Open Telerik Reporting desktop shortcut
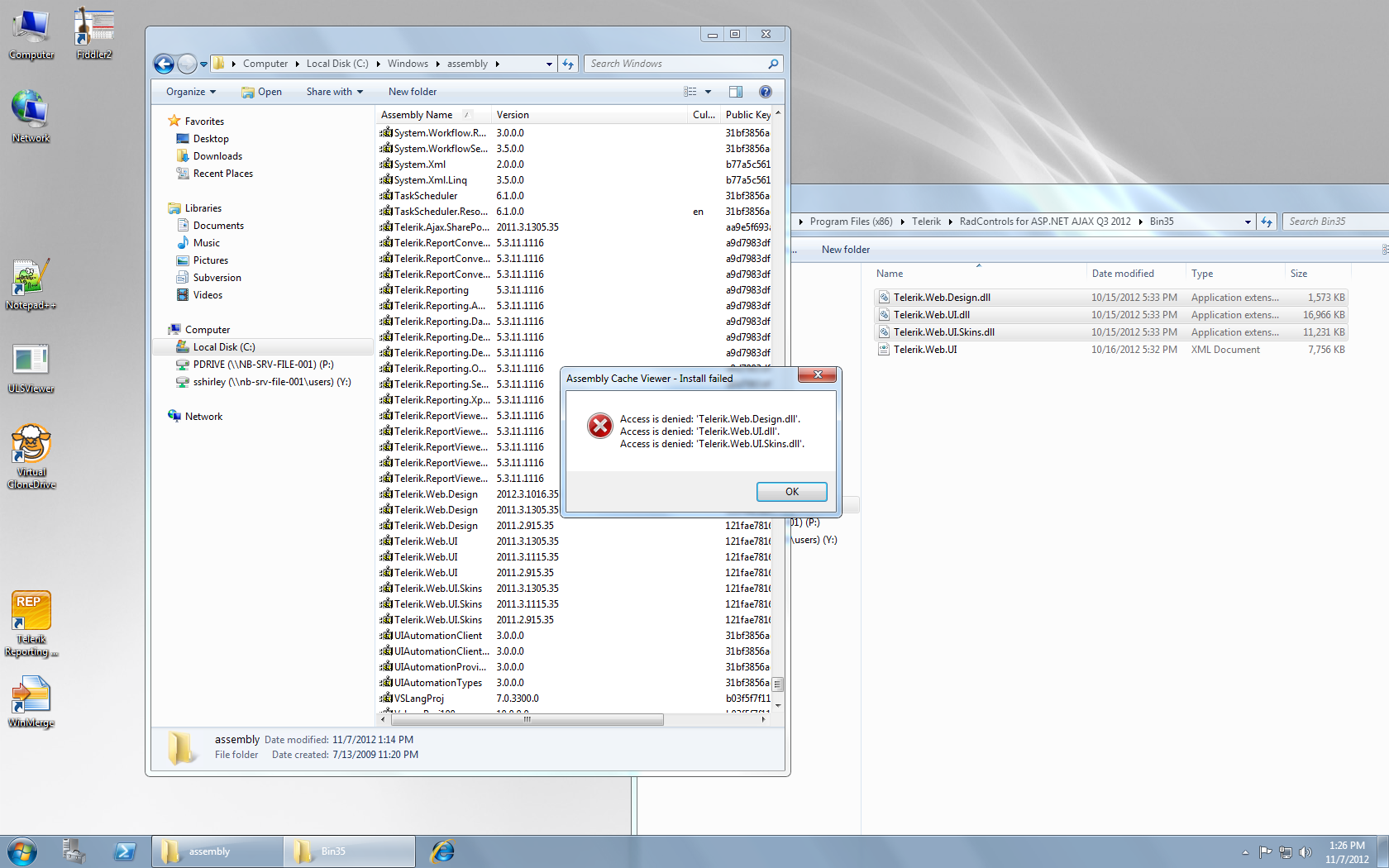 pos(31,624)
